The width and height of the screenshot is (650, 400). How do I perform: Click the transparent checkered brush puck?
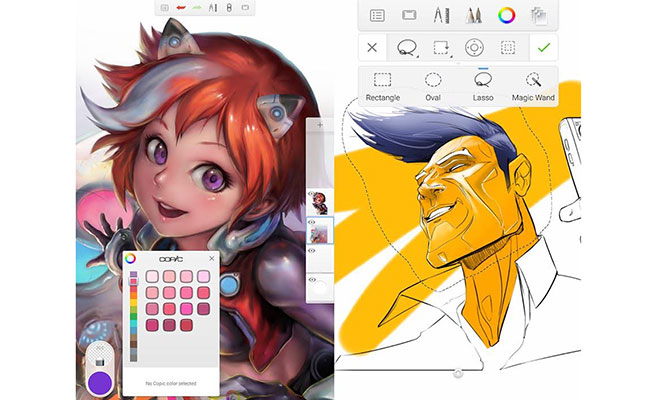point(100,356)
